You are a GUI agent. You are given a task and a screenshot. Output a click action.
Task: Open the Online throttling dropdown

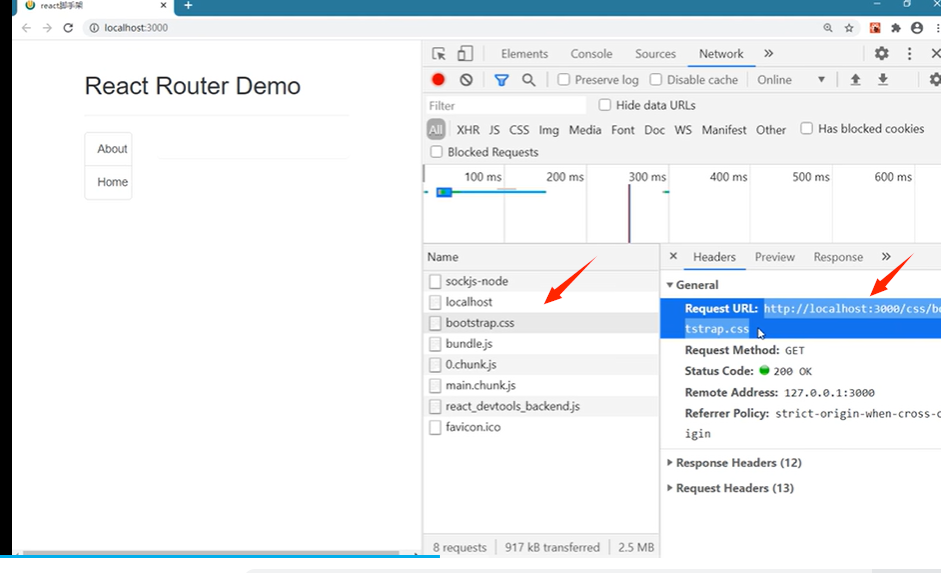coord(791,80)
